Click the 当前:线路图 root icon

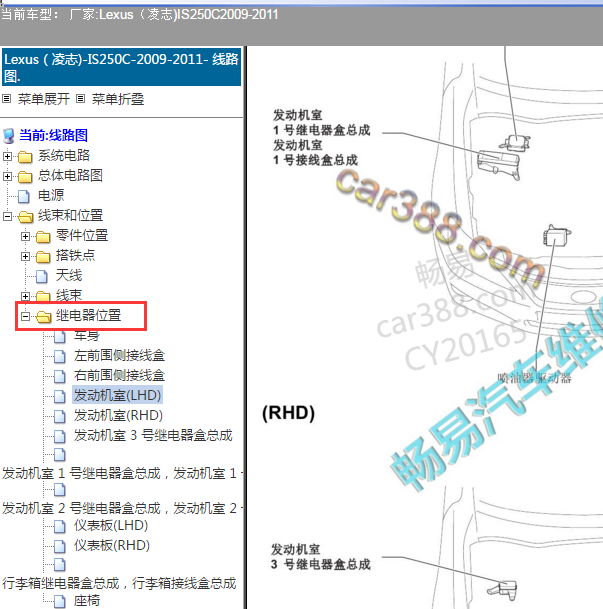(x=9, y=136)
